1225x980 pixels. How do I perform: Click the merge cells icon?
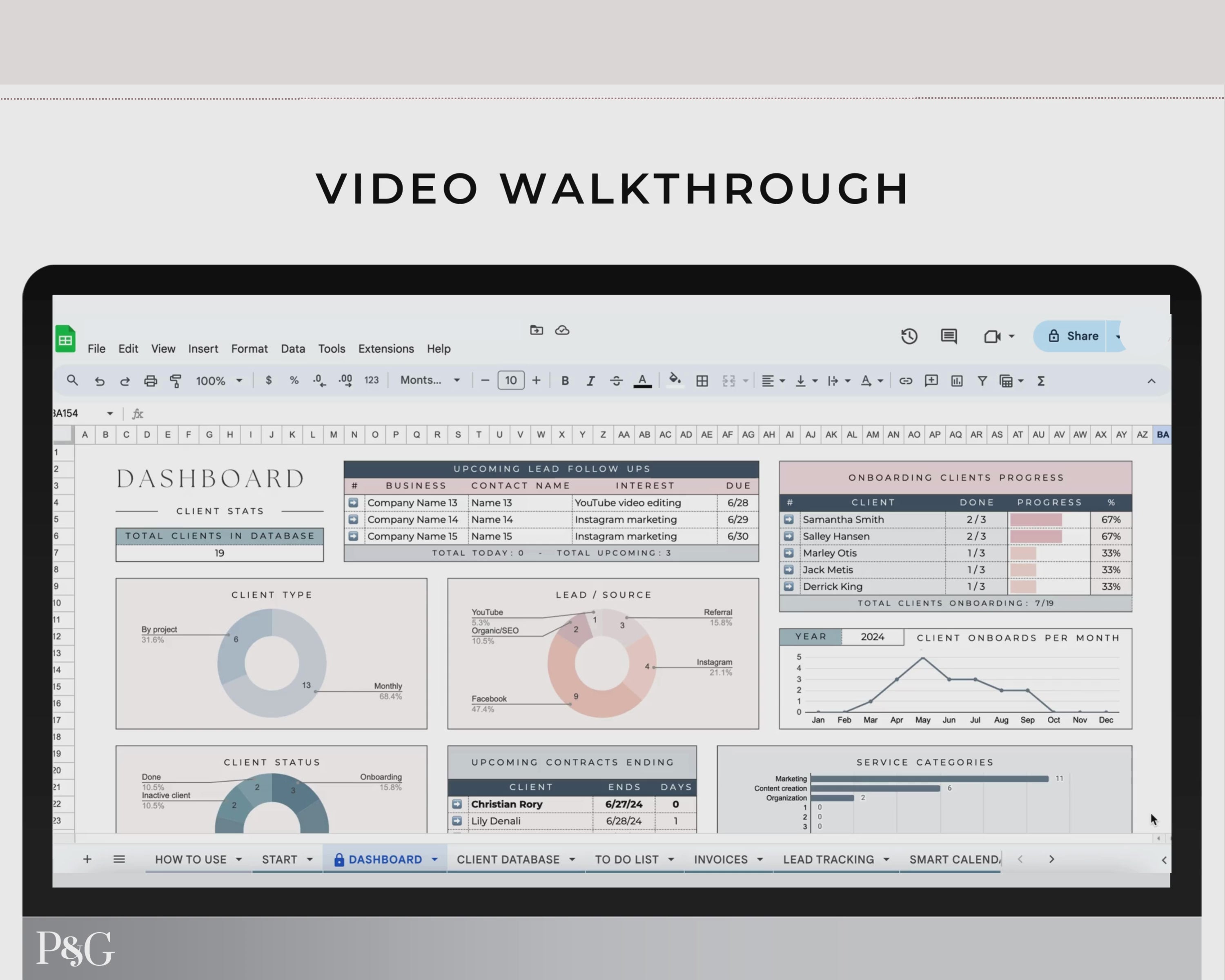pos(729,381)
